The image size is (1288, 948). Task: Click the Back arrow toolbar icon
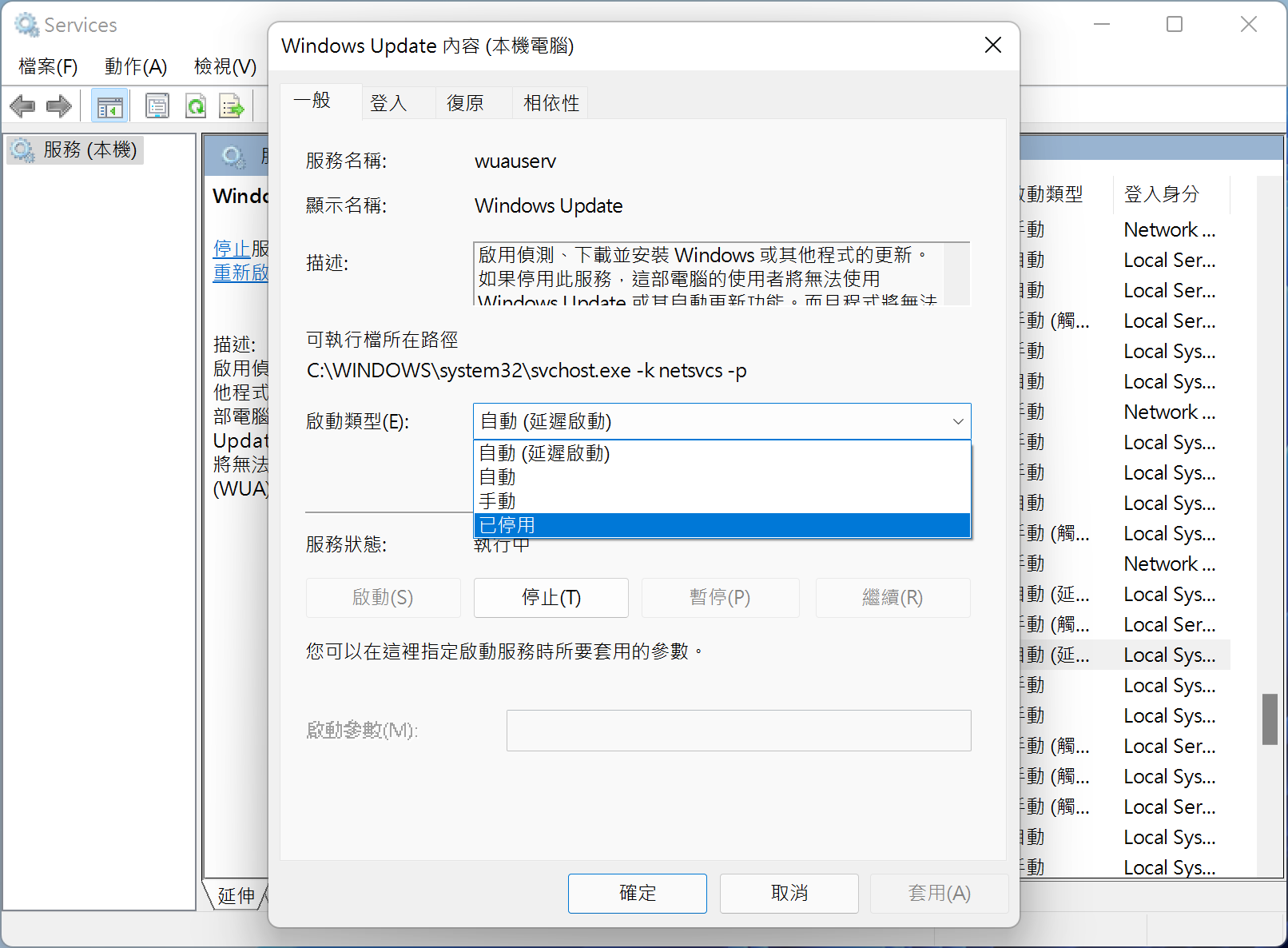22,106
